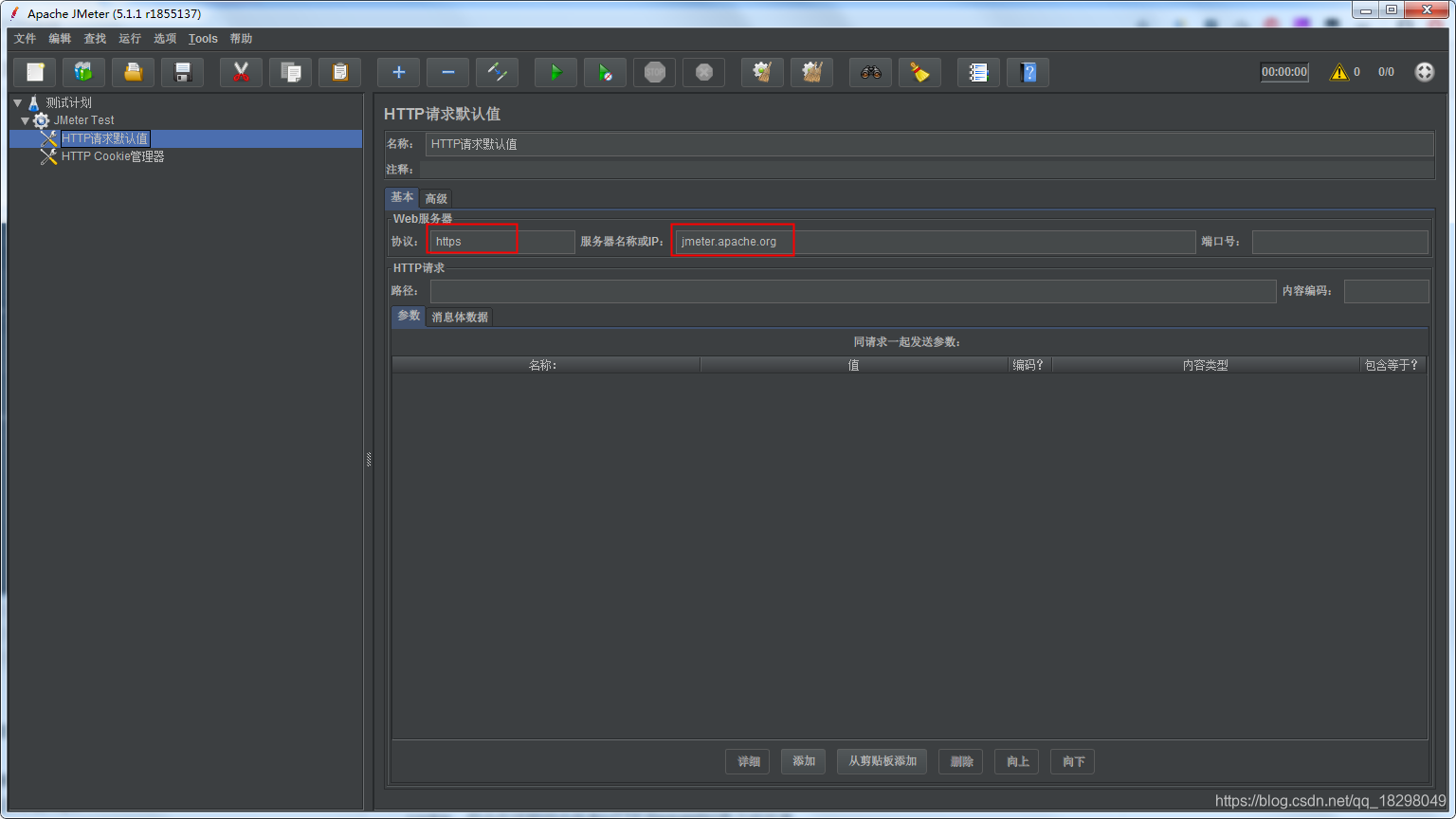Click the Toggle enable/disable icon

tap(497, 72)
